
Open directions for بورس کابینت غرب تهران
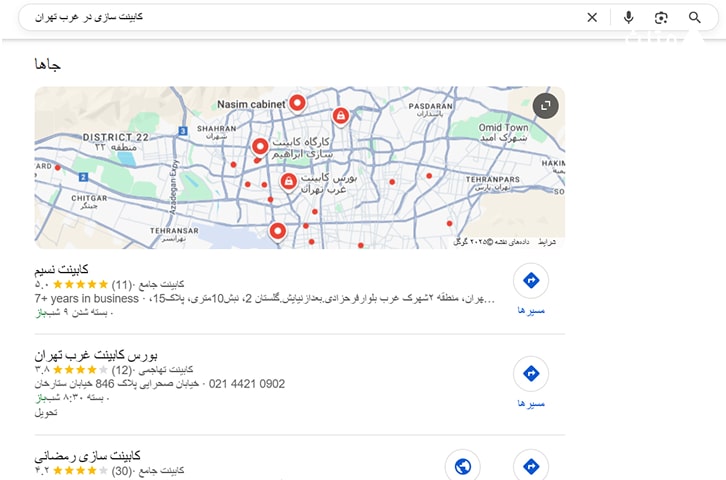pos(531,373)
